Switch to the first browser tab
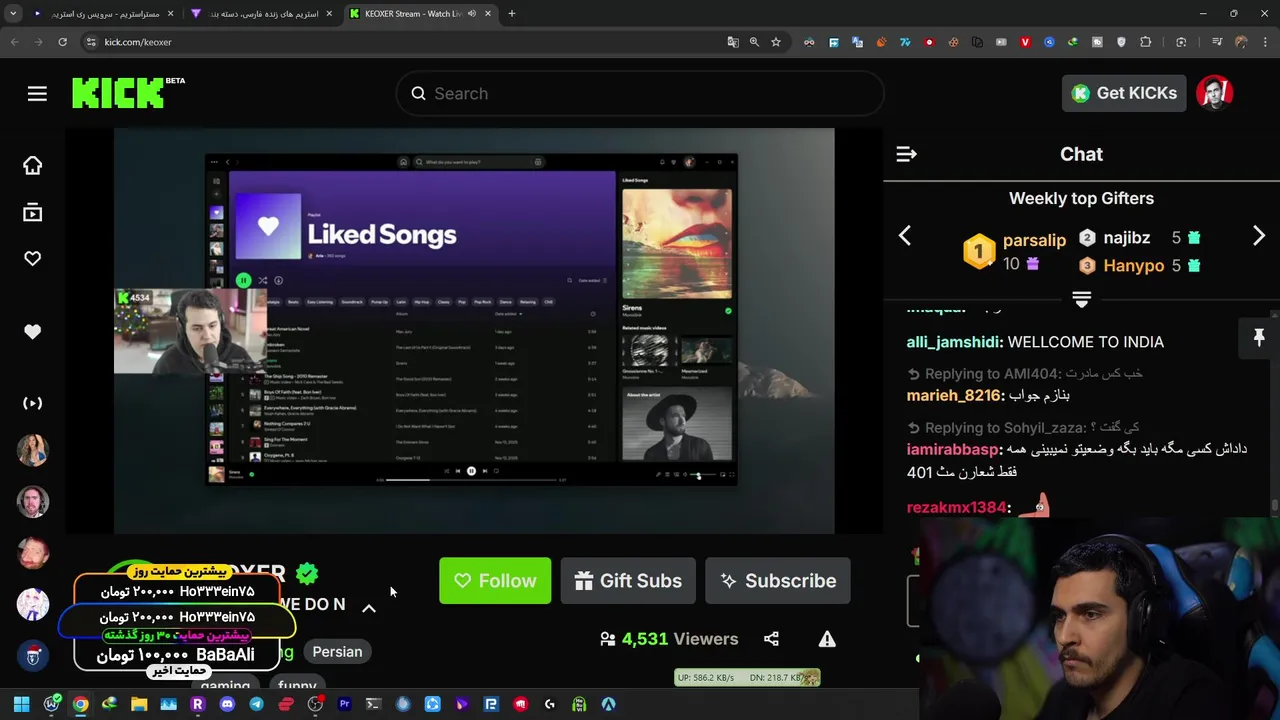Image resolution: width=1280 pixels, height=720 pixels. [x=102, y=14]
